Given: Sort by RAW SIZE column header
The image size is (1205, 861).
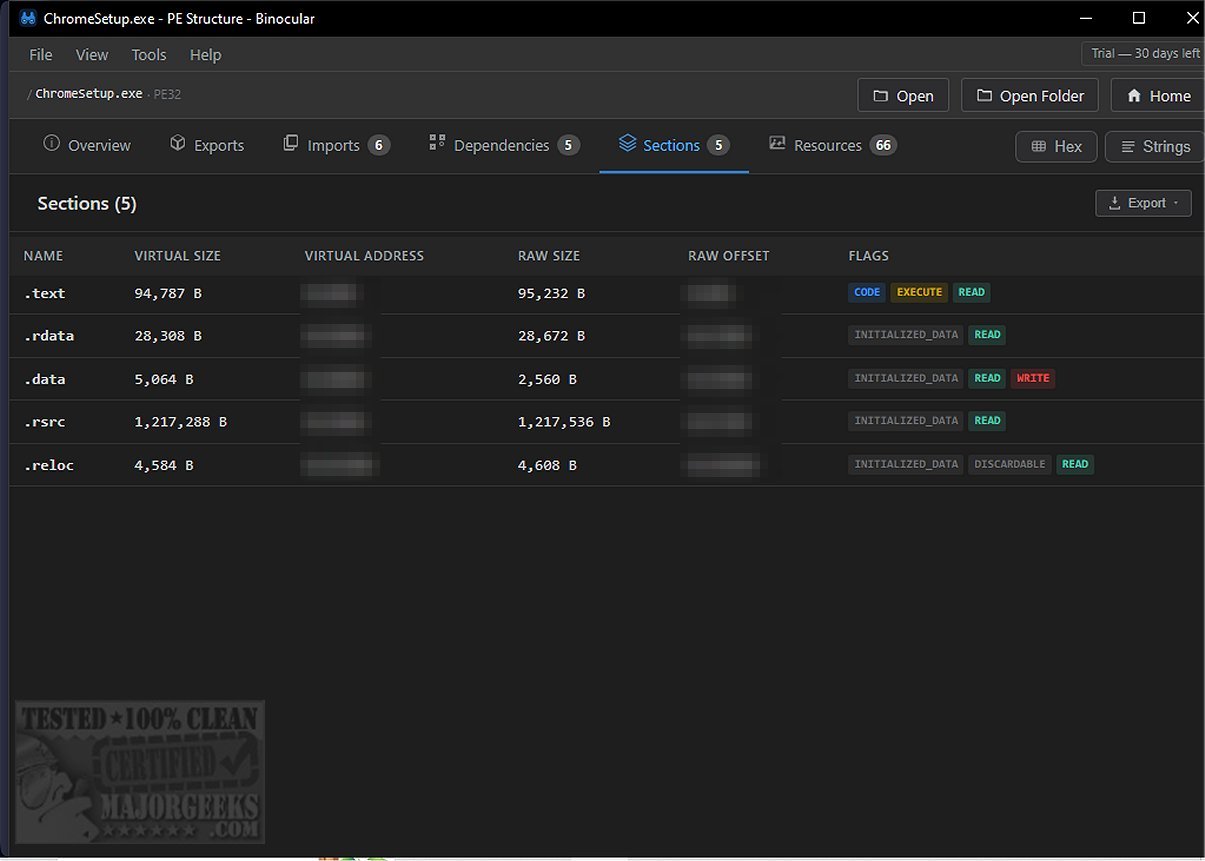Looking at the screenshot, I should pyautogui.click(x=549, y=256).
